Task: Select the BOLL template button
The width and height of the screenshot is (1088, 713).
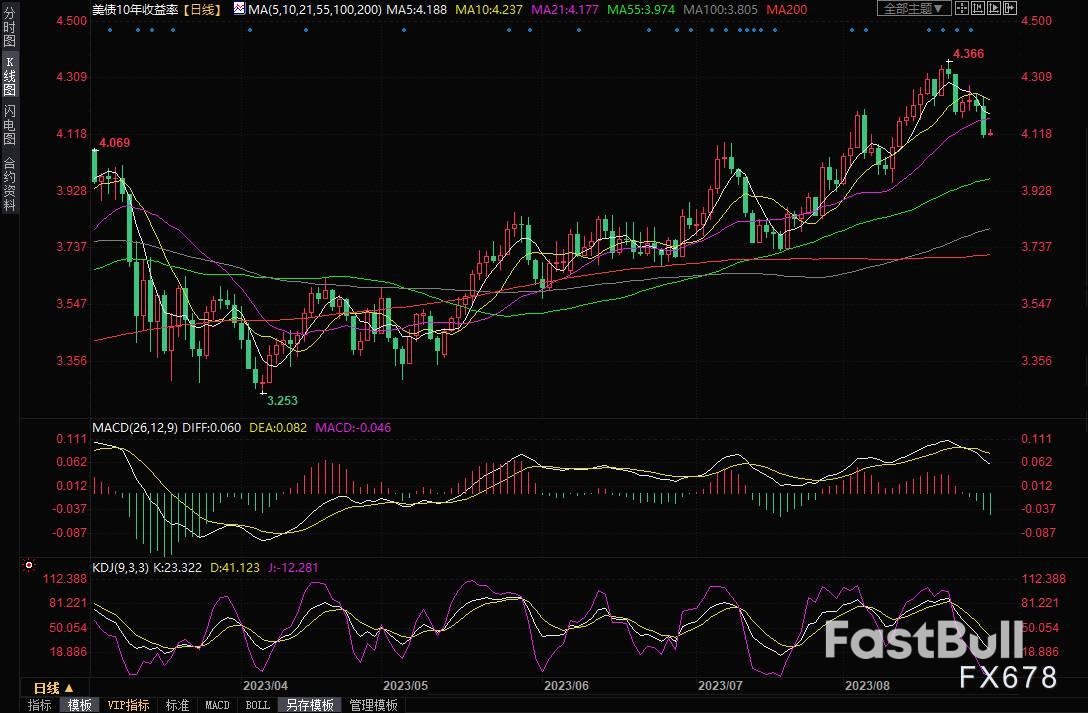Action: tap(257, 705)
